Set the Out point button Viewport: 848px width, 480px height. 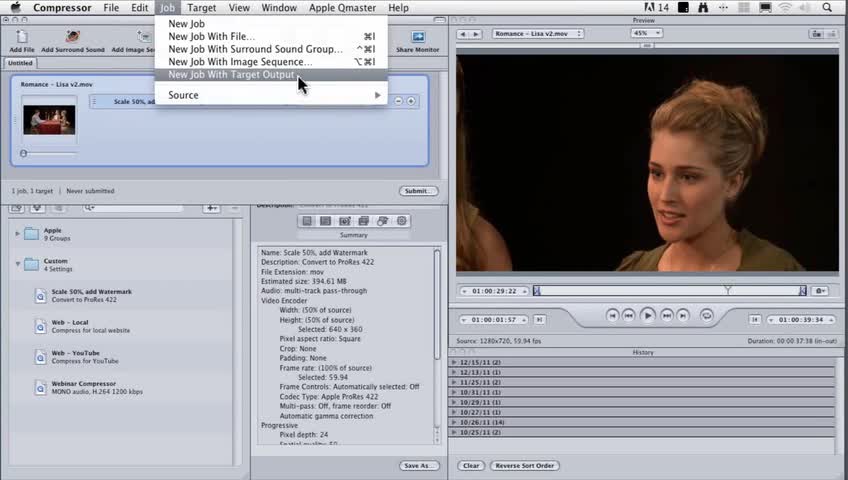(755, 319)
